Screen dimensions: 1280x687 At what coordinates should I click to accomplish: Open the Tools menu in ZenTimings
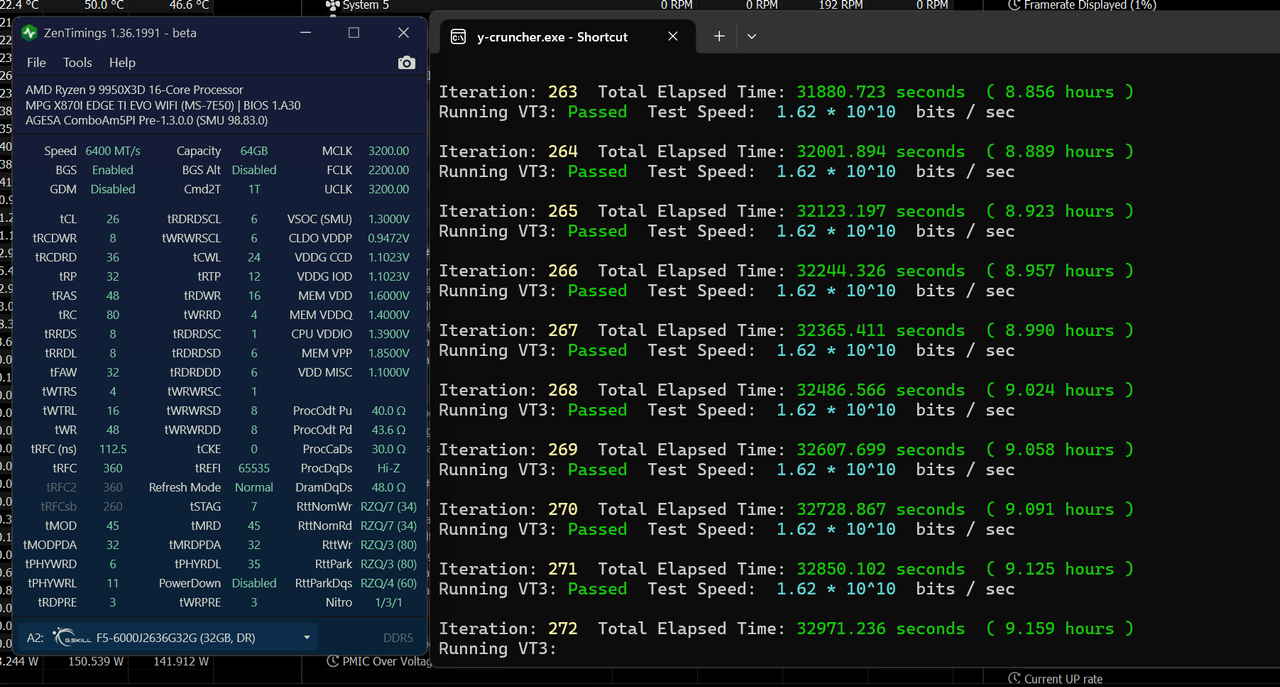(77, 62)
